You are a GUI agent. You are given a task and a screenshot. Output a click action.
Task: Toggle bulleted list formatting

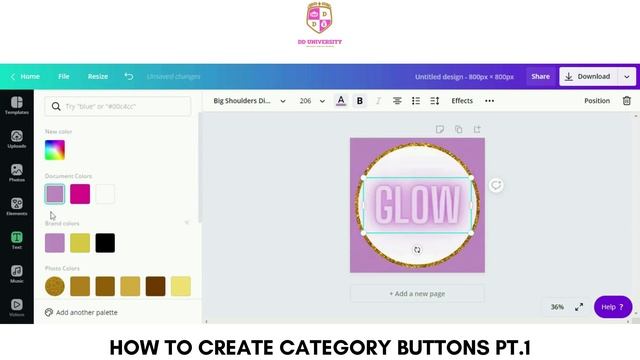416,101
